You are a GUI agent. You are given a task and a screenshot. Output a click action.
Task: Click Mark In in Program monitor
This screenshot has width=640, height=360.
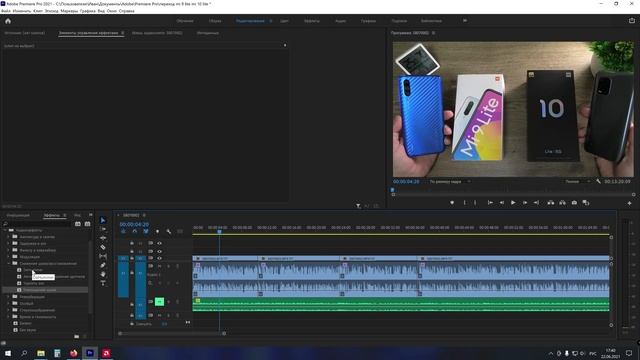pos(464,202)
